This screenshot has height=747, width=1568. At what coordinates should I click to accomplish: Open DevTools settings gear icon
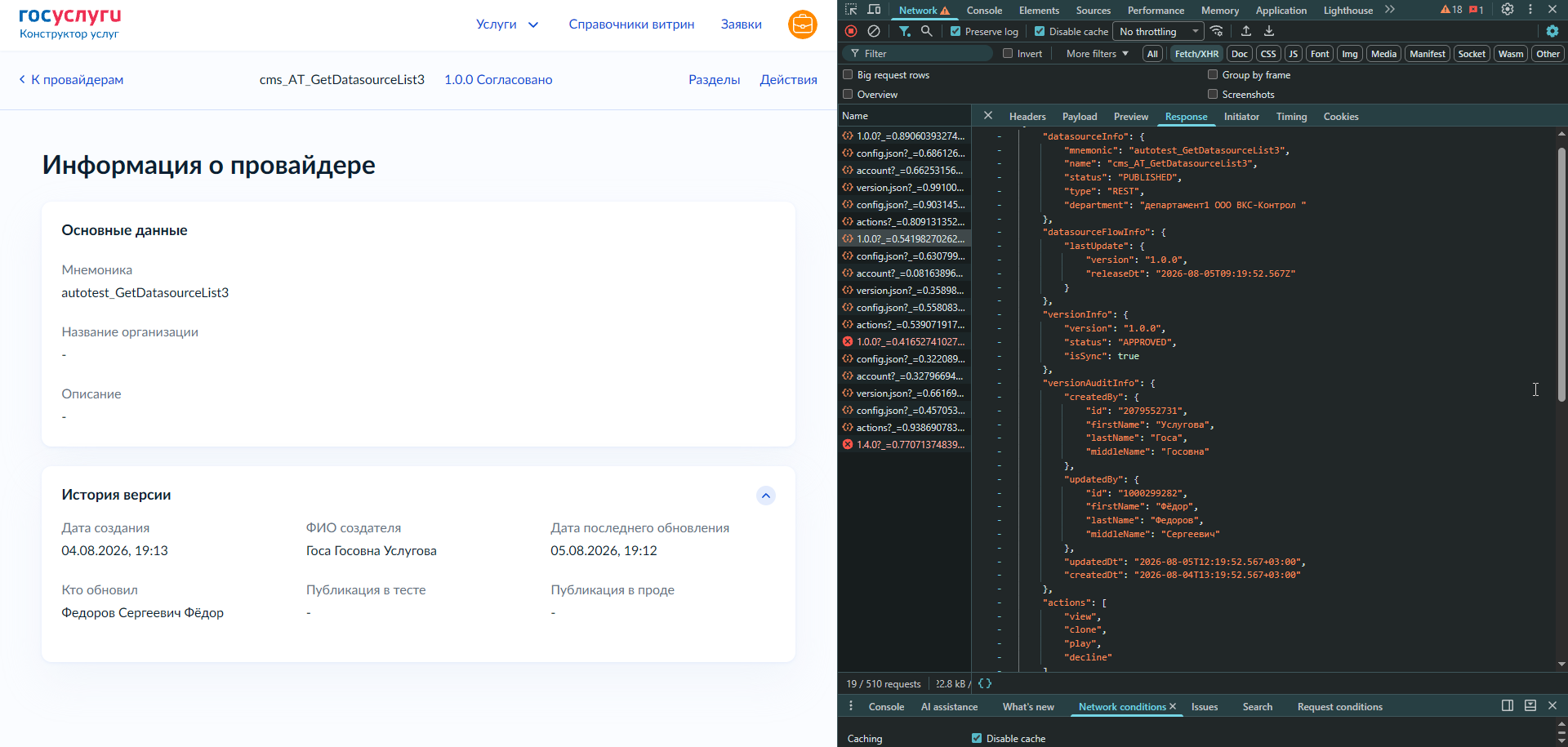pyautogui.click(x=1508, y=10)
